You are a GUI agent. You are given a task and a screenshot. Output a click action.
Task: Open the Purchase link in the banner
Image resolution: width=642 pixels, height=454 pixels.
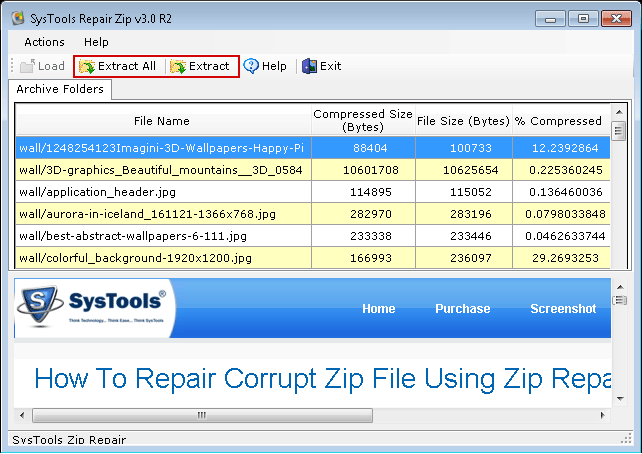(x=463, y=308)
